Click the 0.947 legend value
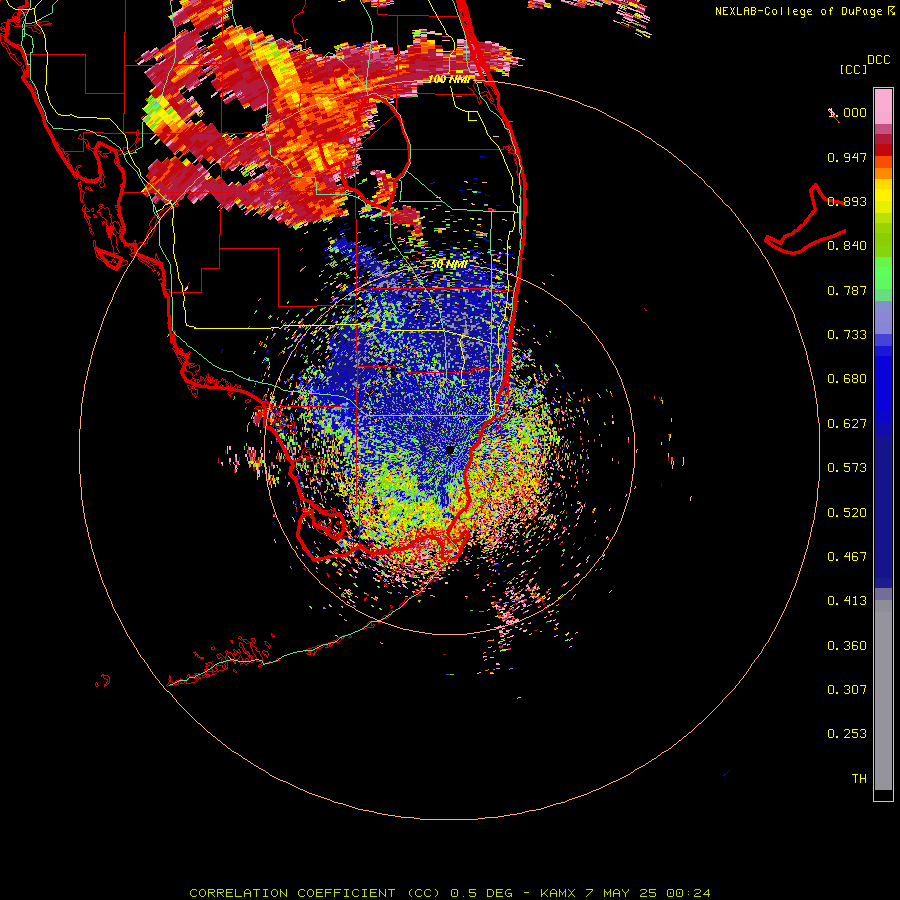This screenshot has height=900, width=900. (847, 157)
